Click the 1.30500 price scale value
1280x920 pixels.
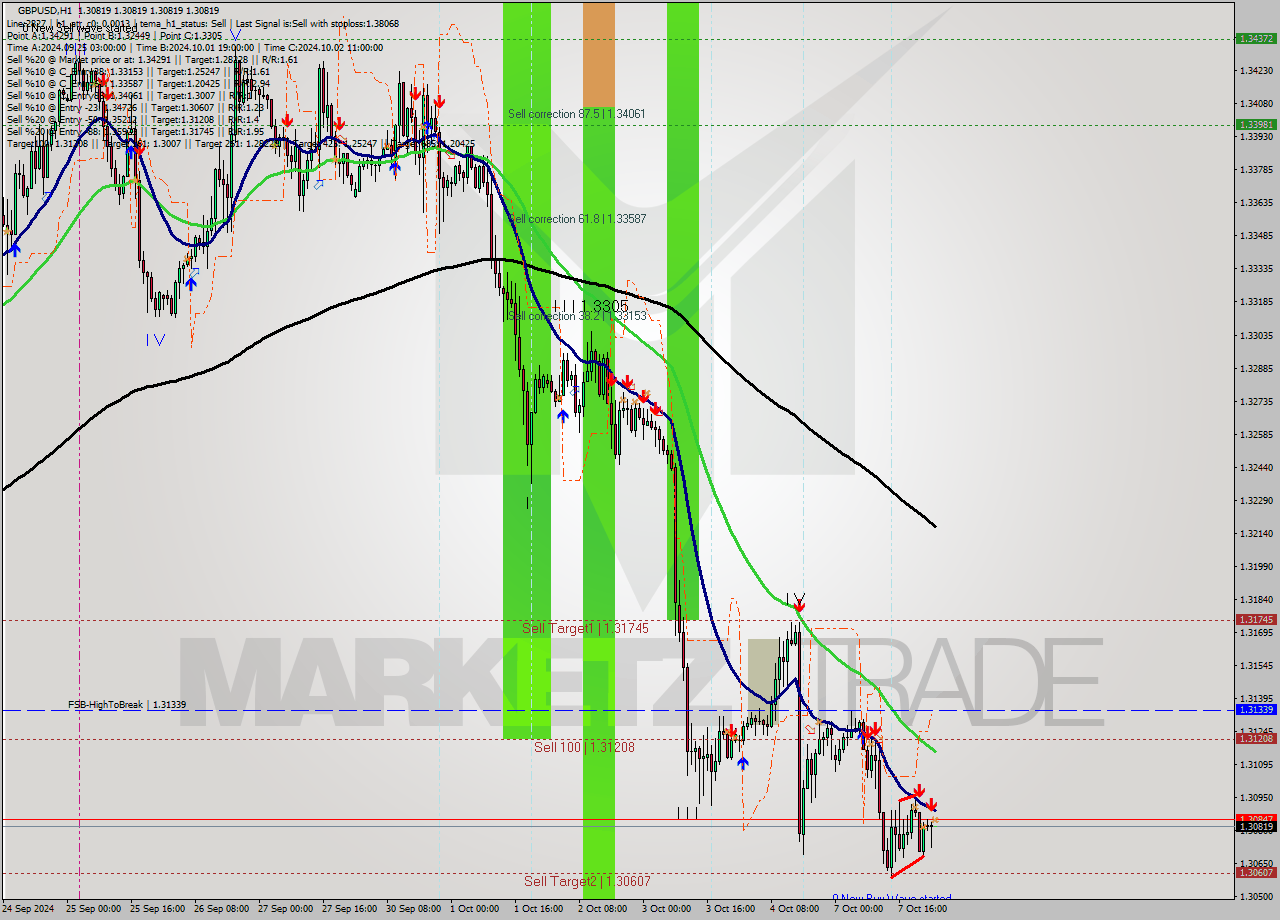(x=1256, y=896)
